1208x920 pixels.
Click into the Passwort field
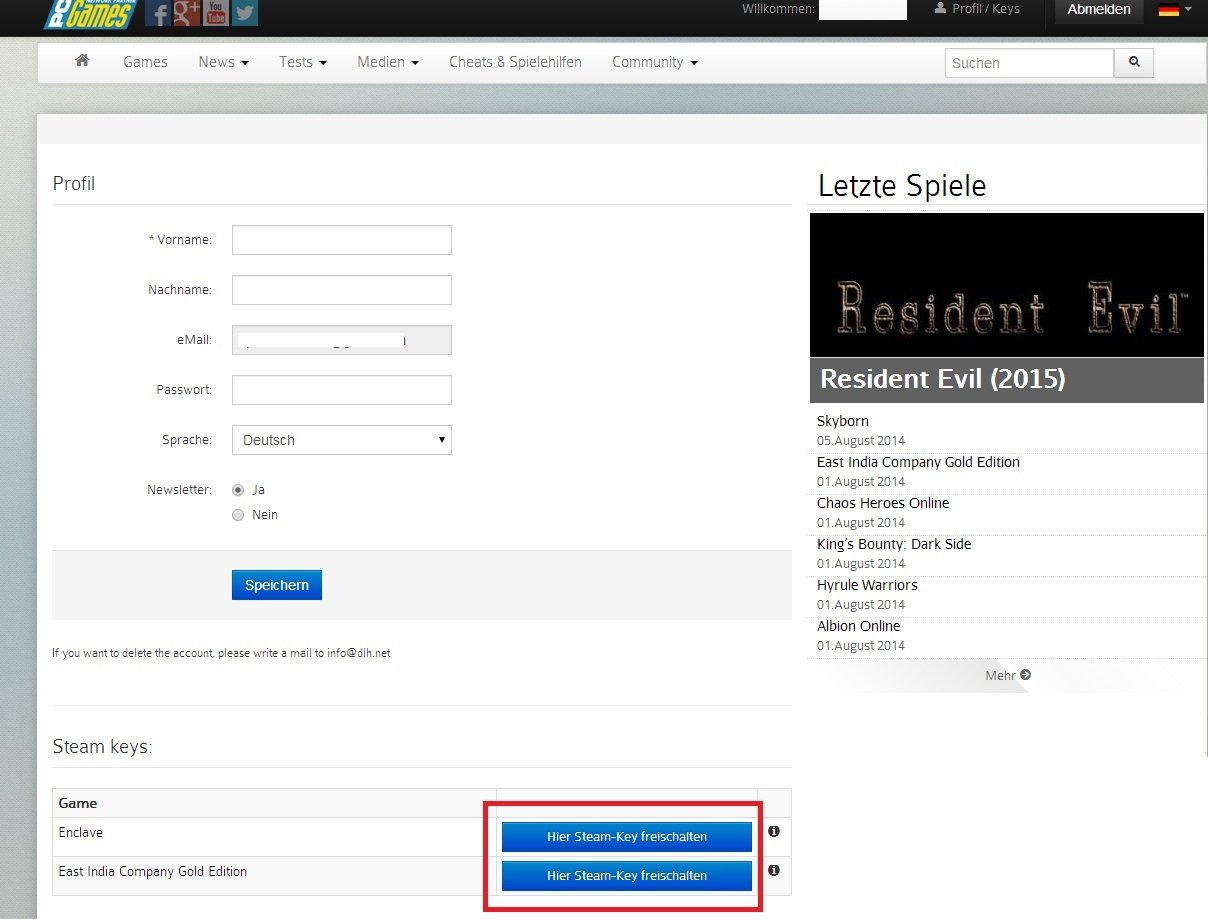(x=342, y=390)
